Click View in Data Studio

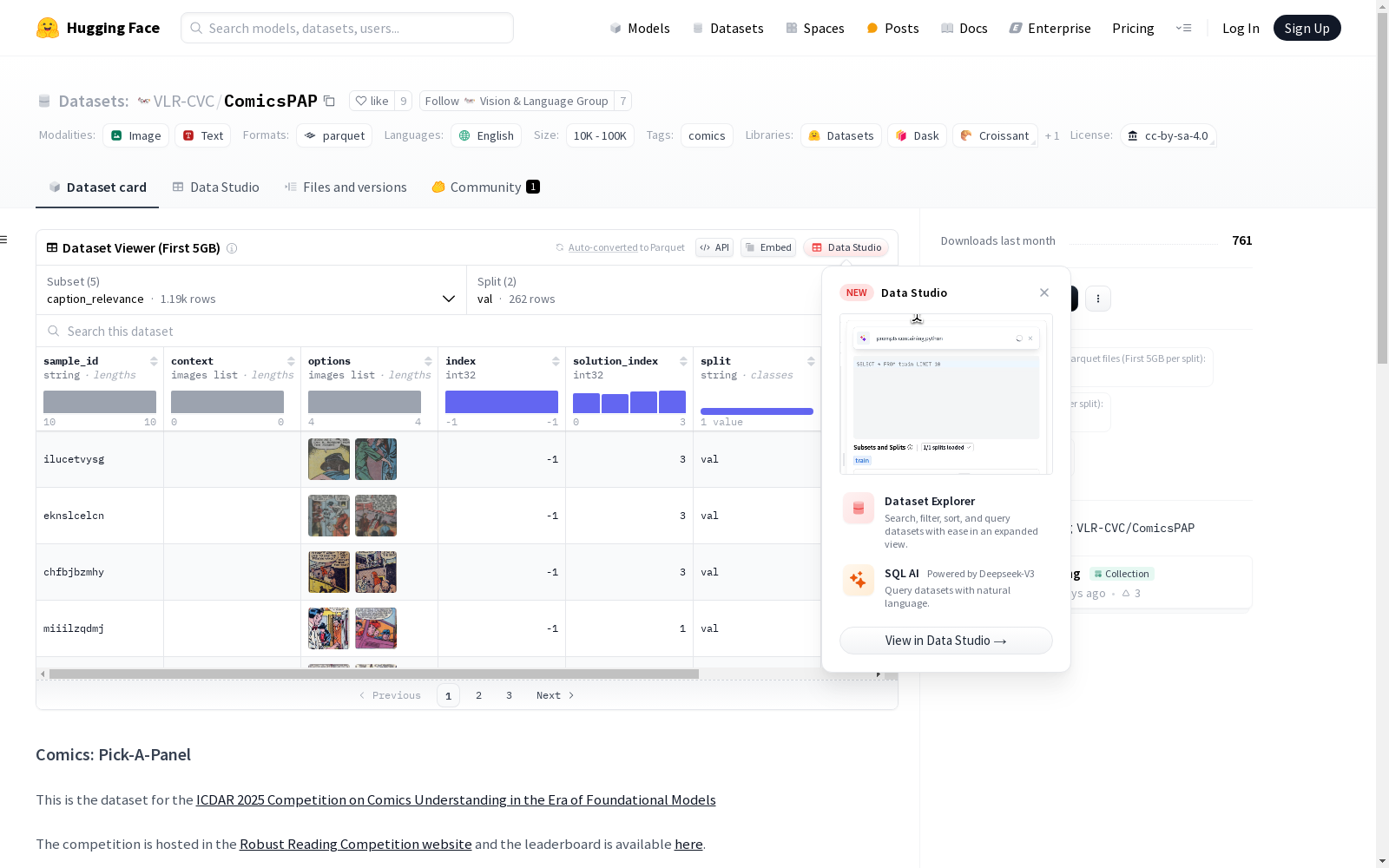tap(946, 641)
